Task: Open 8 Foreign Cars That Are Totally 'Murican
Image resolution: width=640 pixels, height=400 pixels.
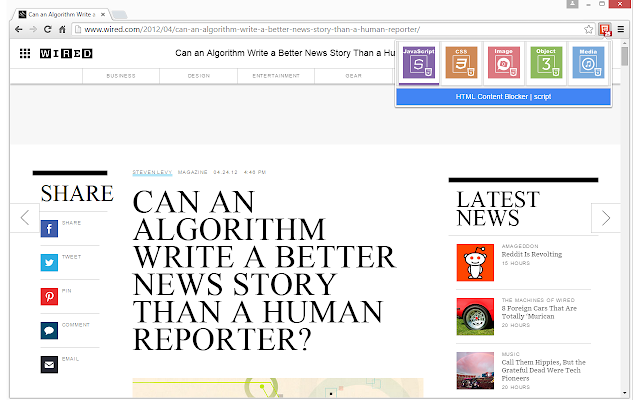Action: coord(539,312)
